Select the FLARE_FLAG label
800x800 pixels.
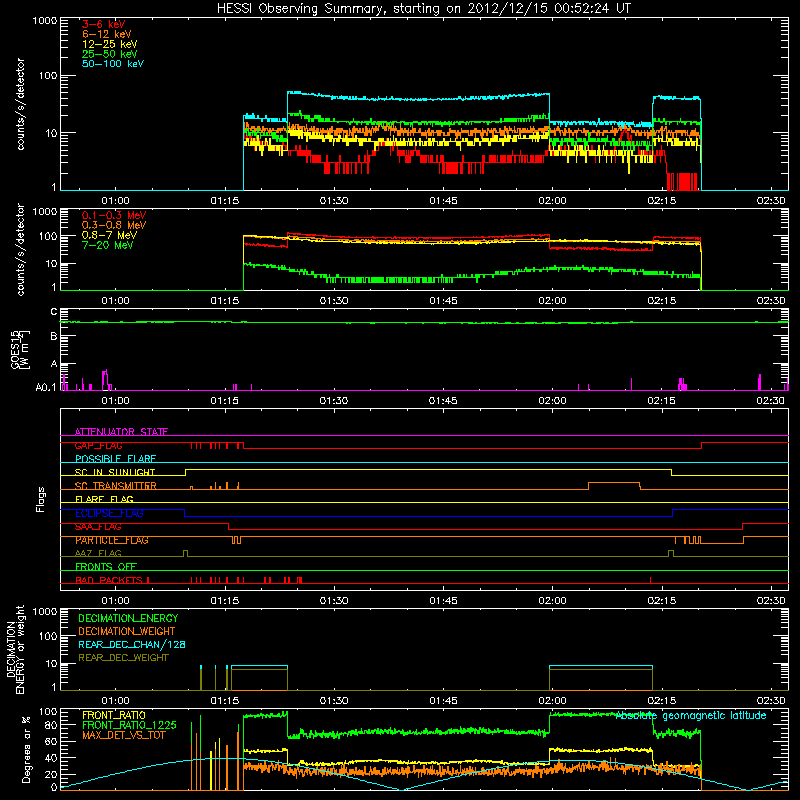[x=104, y=499]
